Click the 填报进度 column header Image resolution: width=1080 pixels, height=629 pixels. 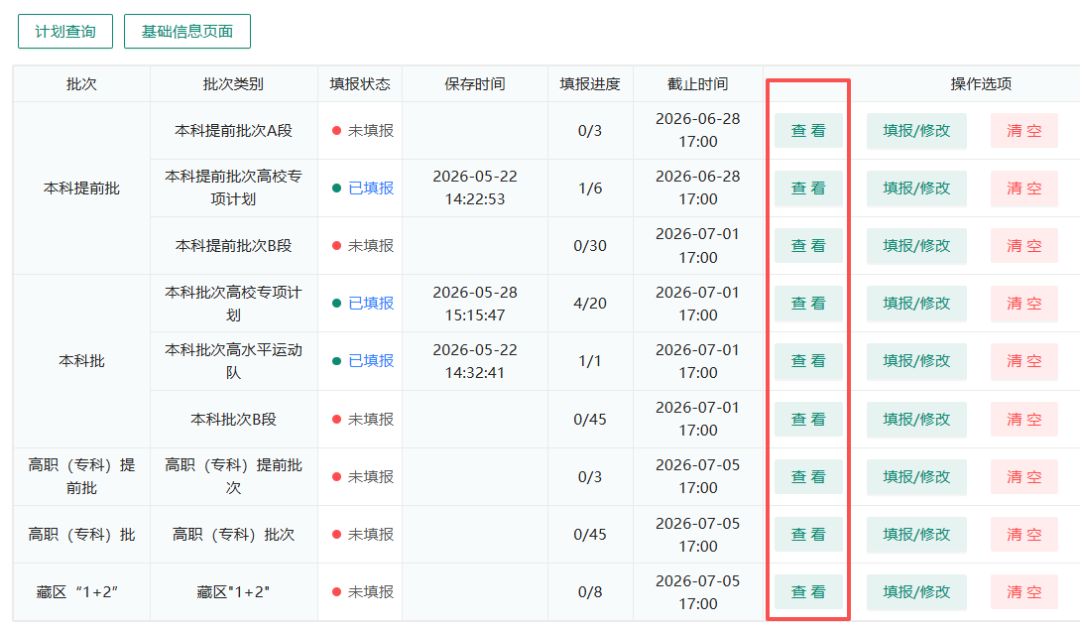590,84
